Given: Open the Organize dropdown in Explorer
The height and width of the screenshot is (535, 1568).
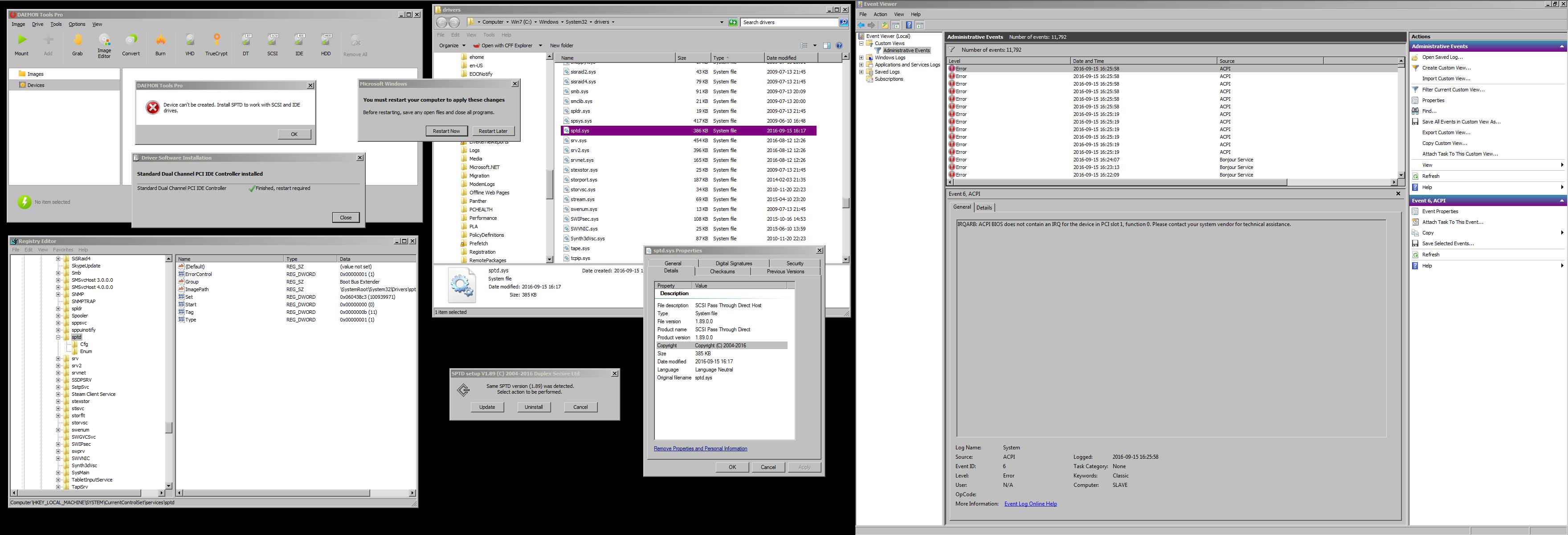Looking at the screenshot, I should click(x=452, y=46).
